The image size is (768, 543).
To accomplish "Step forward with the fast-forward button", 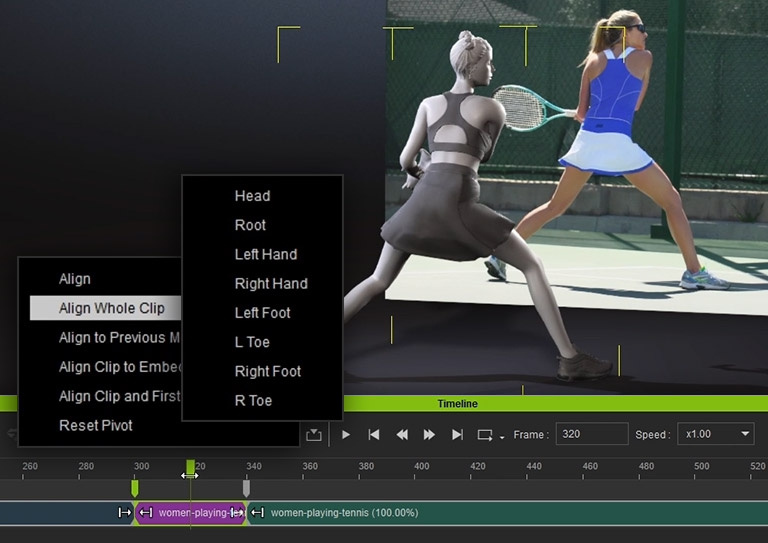I will tap(429, 435).
